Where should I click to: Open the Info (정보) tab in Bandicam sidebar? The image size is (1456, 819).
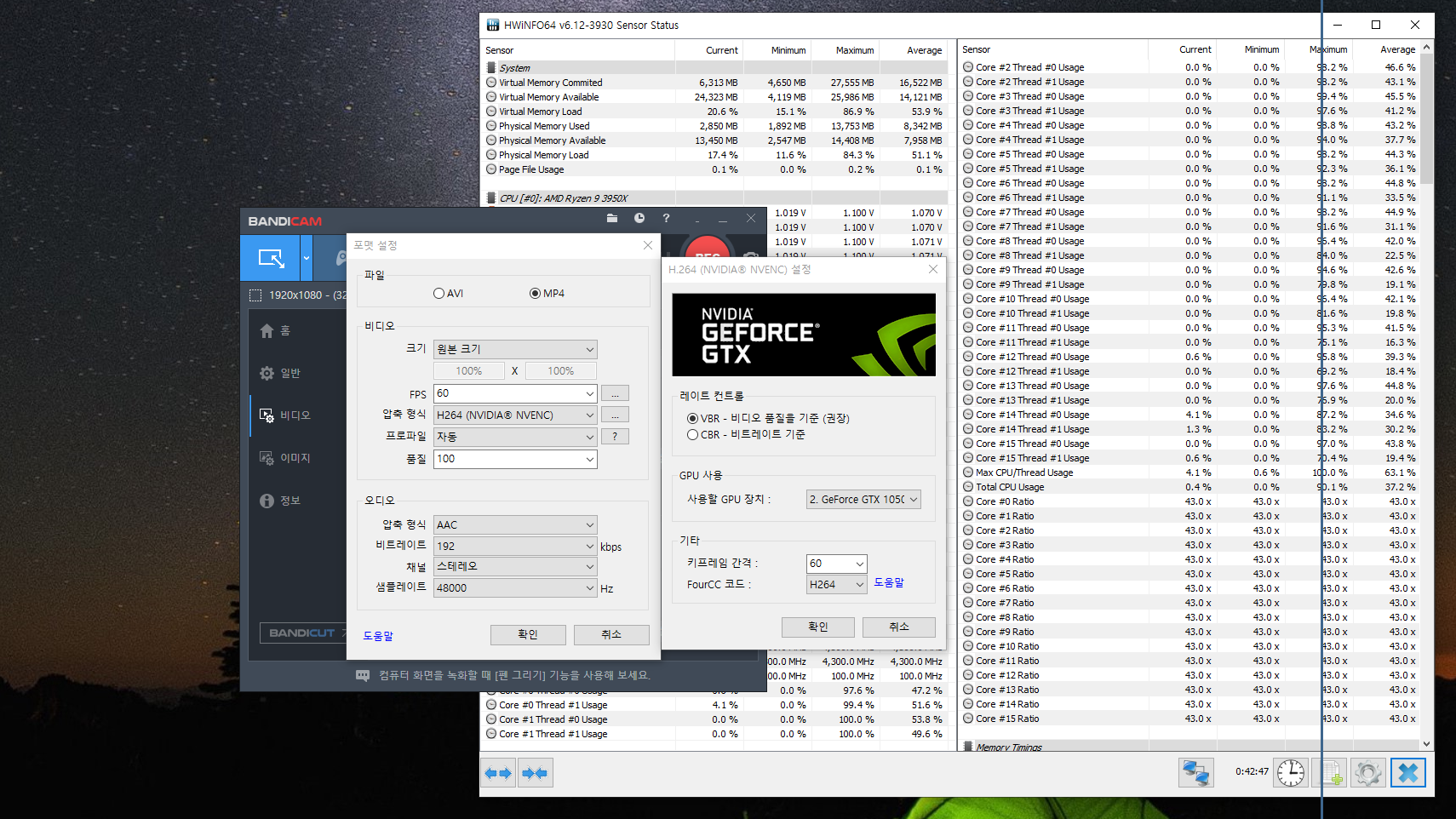click(x=279, y=501)
